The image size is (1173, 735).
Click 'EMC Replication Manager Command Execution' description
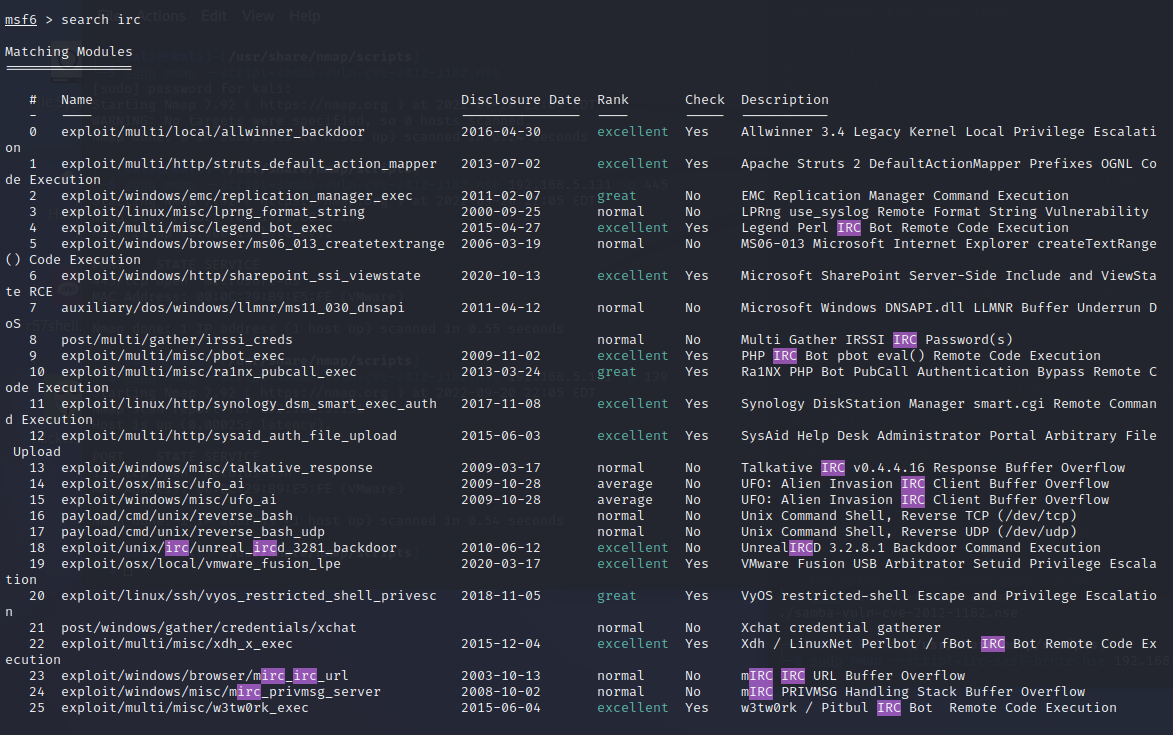904,196
